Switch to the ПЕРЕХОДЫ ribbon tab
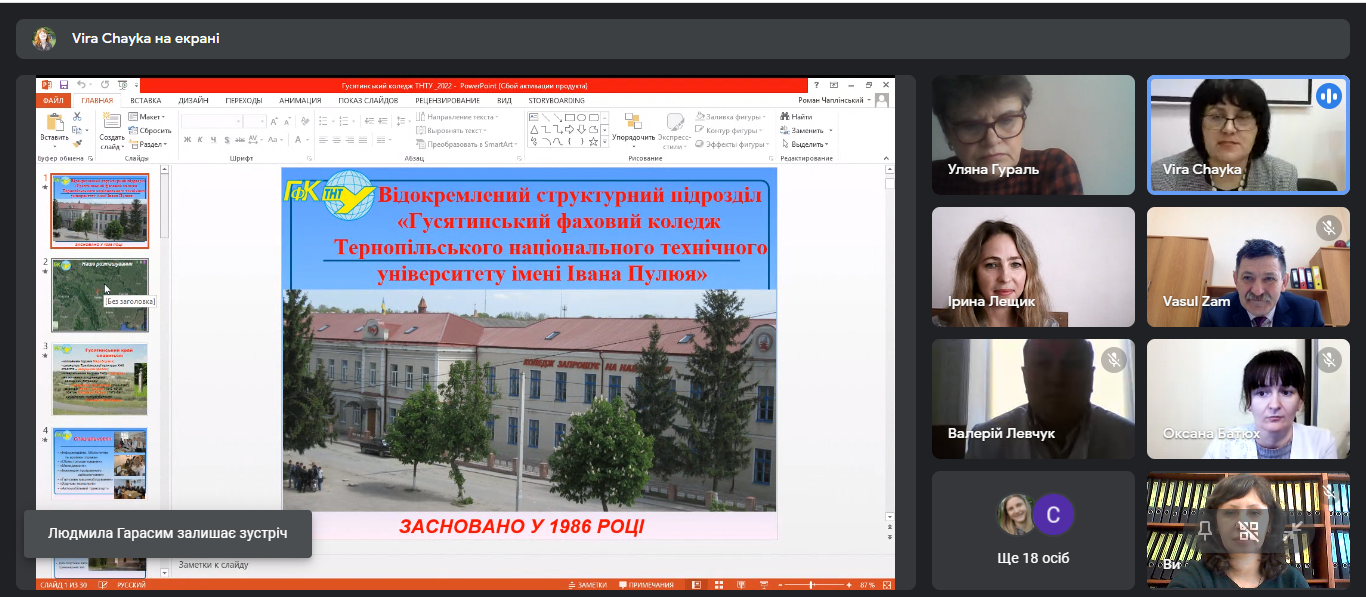 pos(244,100)
